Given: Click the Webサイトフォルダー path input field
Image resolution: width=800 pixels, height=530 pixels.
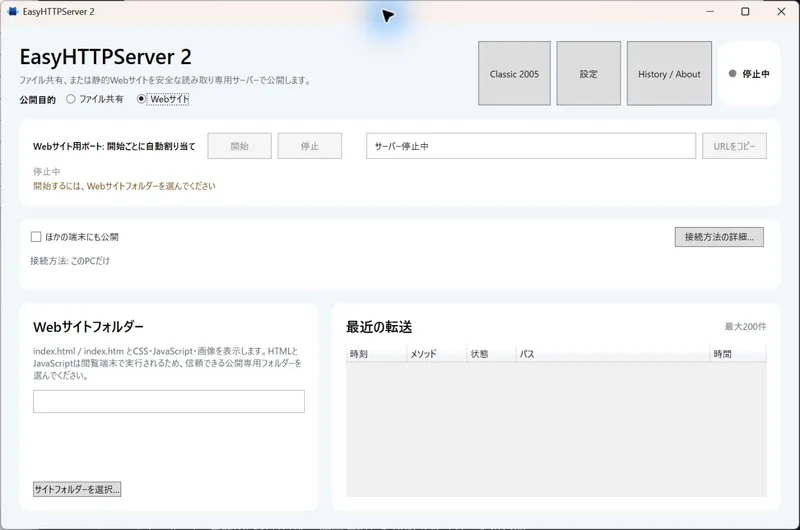Looking at the screenshot, I should point(169,401).
